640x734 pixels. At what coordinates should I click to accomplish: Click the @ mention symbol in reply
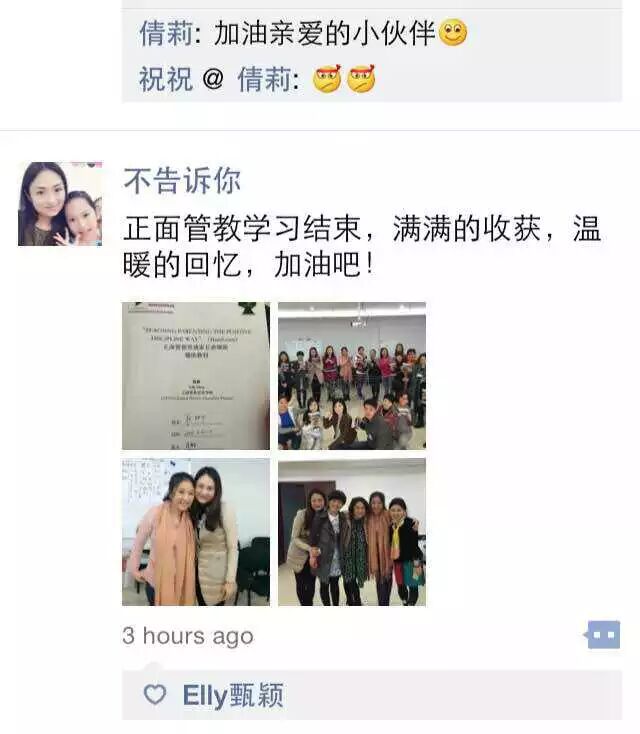pyautogui.click(x=213, y=78)
